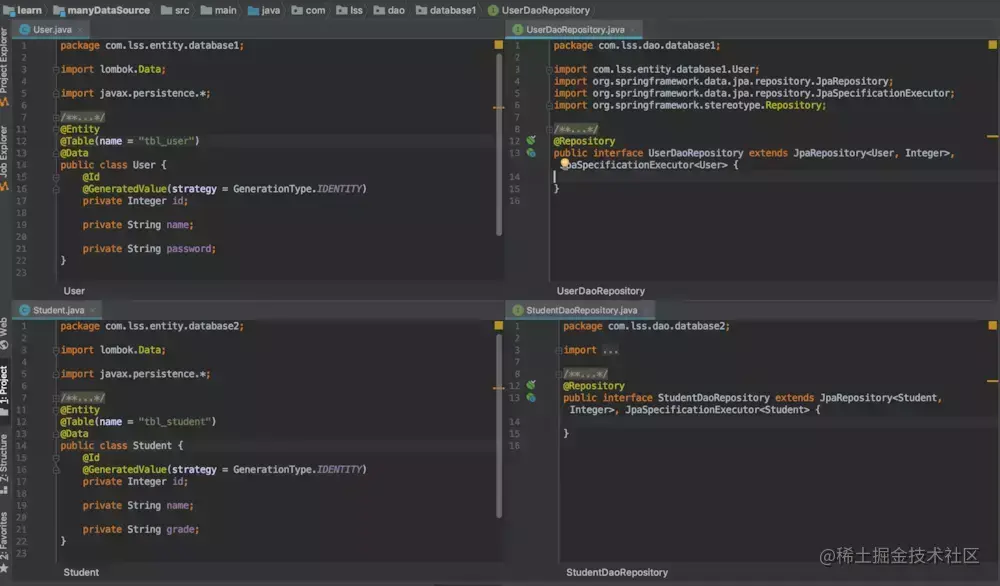Click the Spring bean gutter icon beside @Repository in UserDaoRepository
The height and width of the screenshot is (586, 1000).
tap(531, 140)
